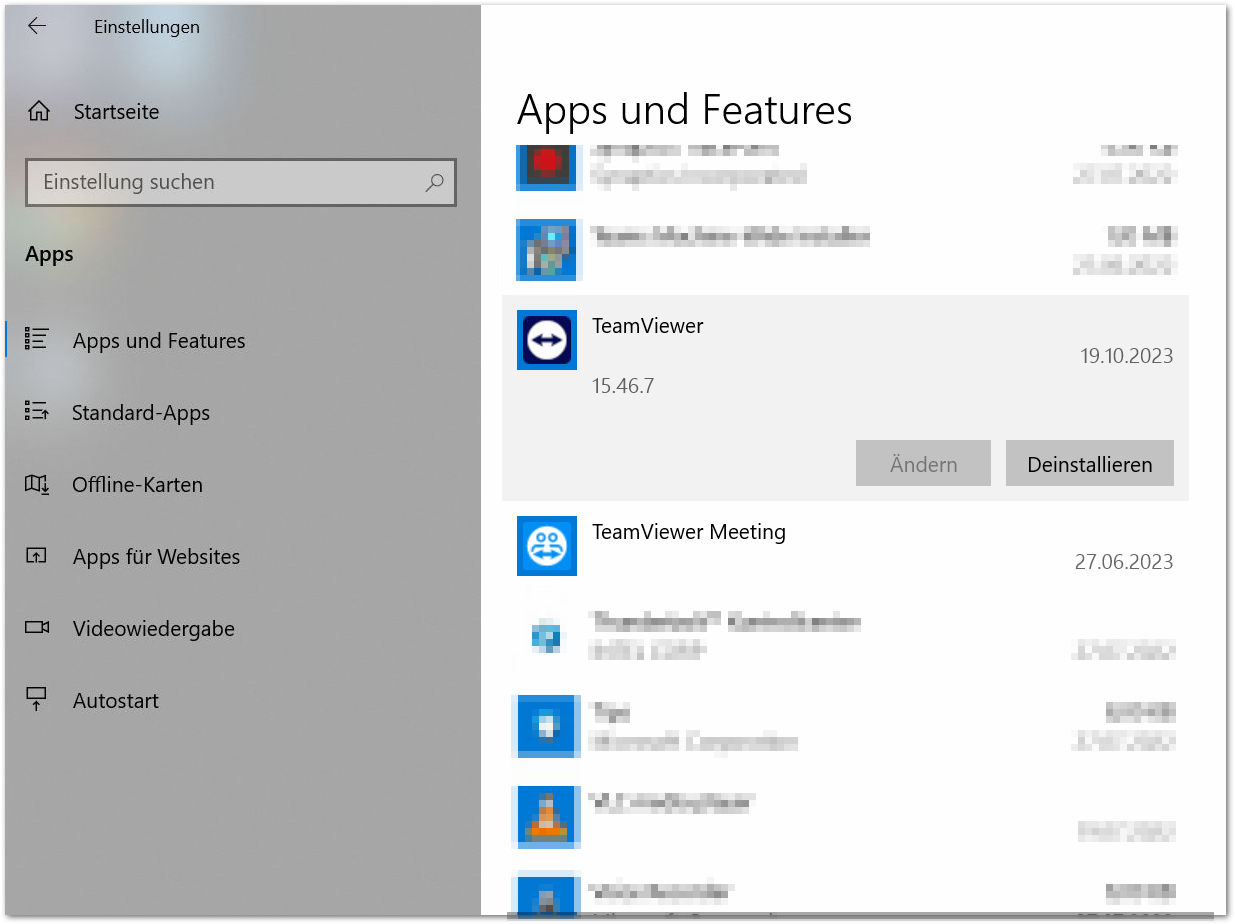Open Startseite via the home icon
The height and width of the screenshot is (924, 1235).
pos(39,111)
